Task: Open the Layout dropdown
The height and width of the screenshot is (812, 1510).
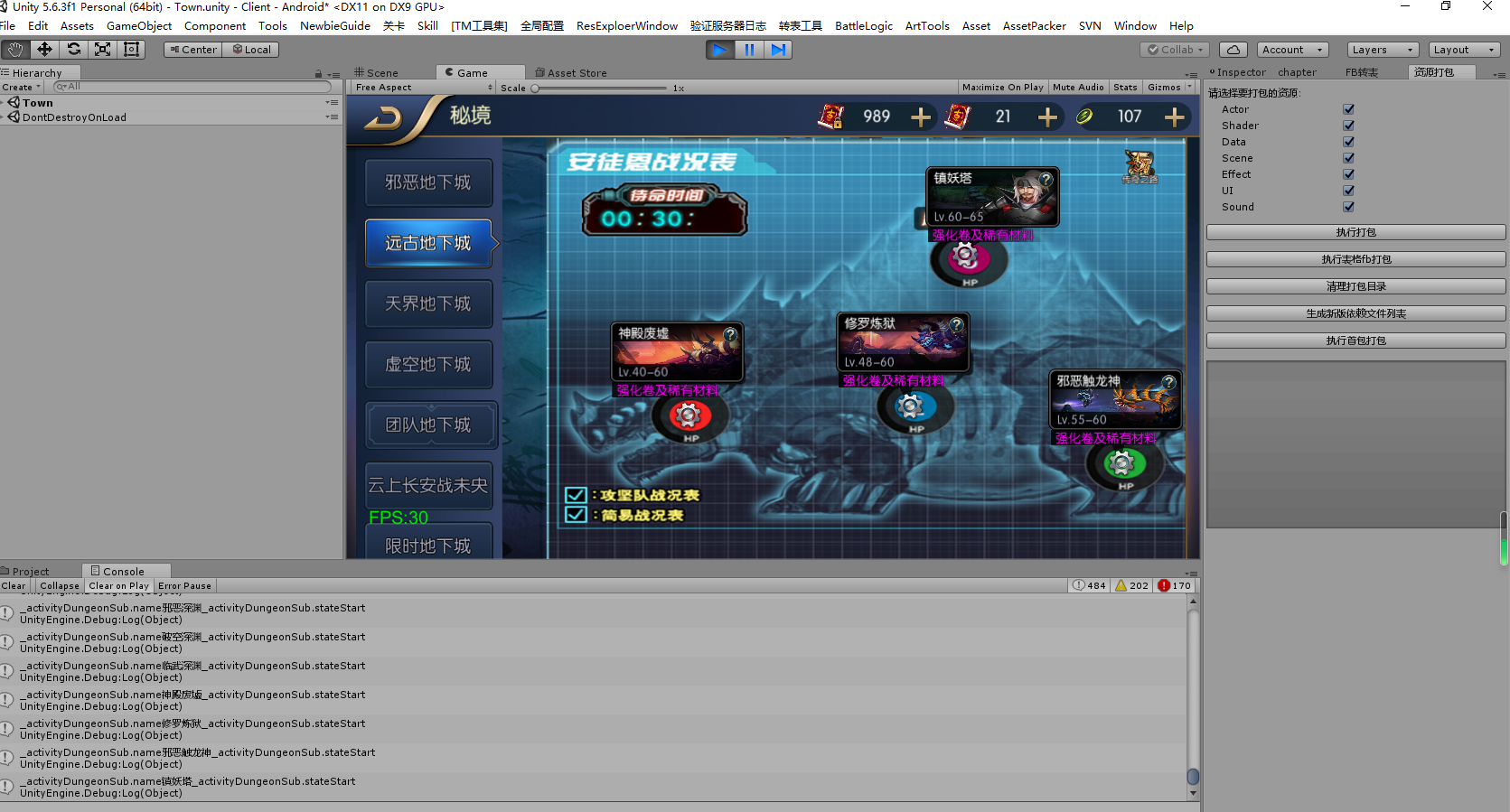Action: point(1465,50)
